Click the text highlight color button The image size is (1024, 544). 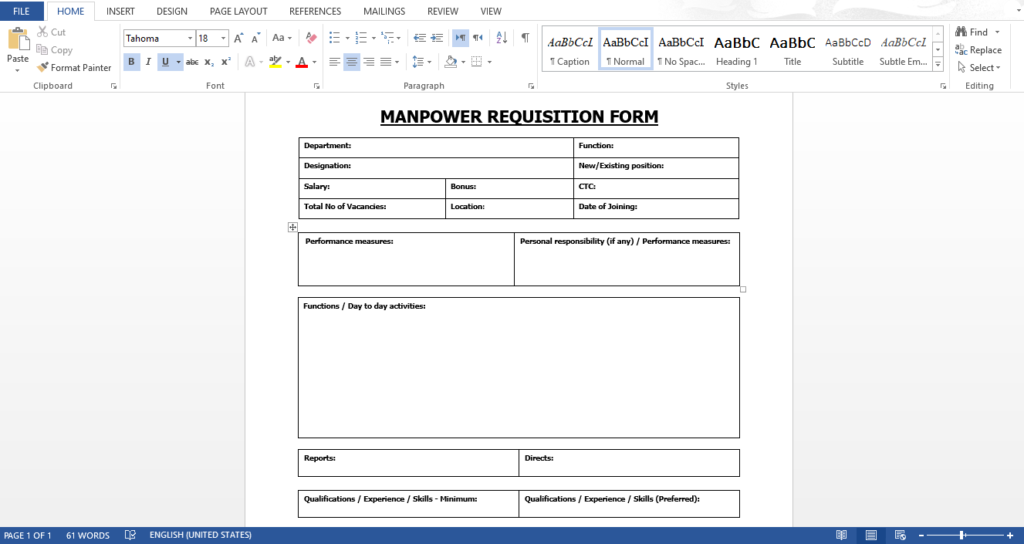pos(276,62)
